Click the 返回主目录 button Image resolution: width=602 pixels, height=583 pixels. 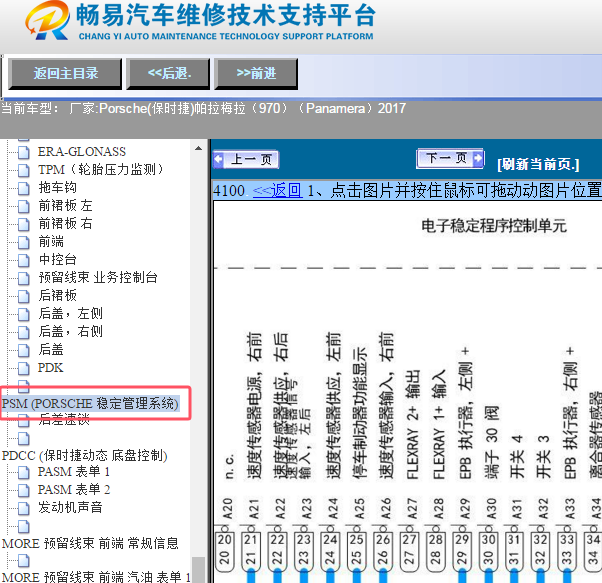tap(65, 73)
